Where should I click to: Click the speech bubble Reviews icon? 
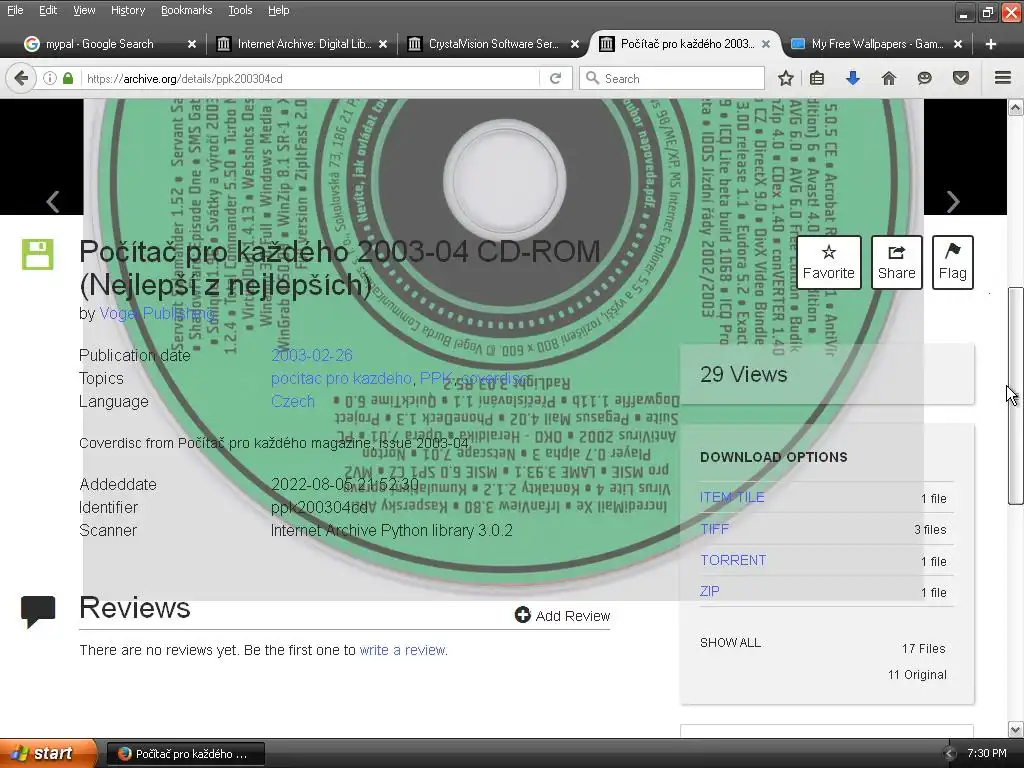(38, 611)
